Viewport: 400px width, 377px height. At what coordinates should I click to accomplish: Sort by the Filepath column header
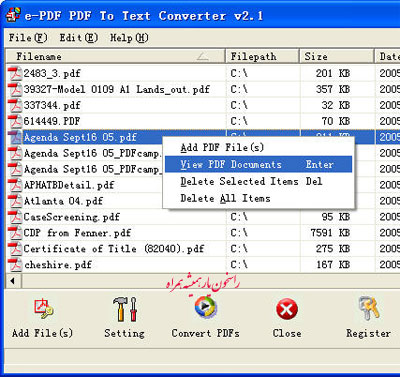(x=263, y=56)
